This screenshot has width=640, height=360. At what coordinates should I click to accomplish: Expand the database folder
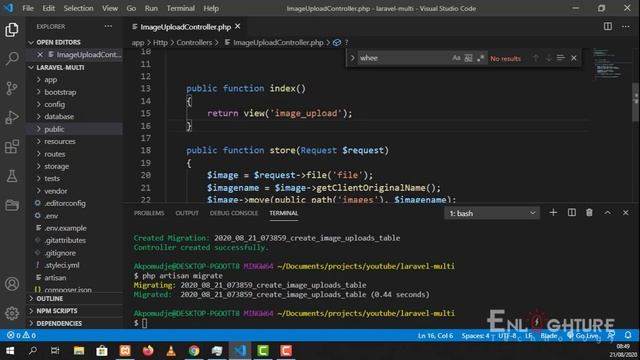pos(59,116)
